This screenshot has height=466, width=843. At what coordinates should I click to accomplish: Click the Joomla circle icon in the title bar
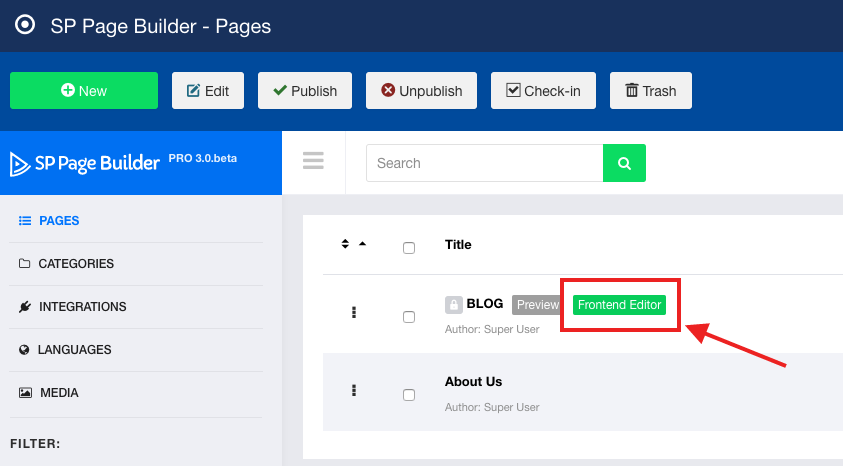click(25, 25)
